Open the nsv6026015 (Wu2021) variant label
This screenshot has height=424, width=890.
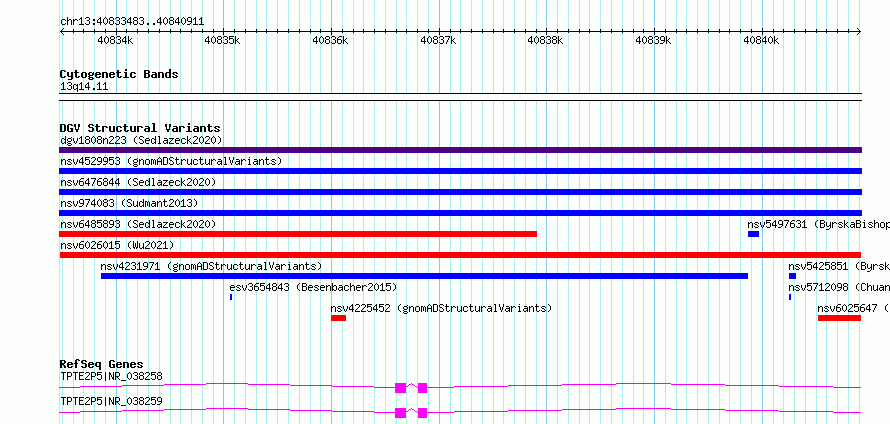117,245
